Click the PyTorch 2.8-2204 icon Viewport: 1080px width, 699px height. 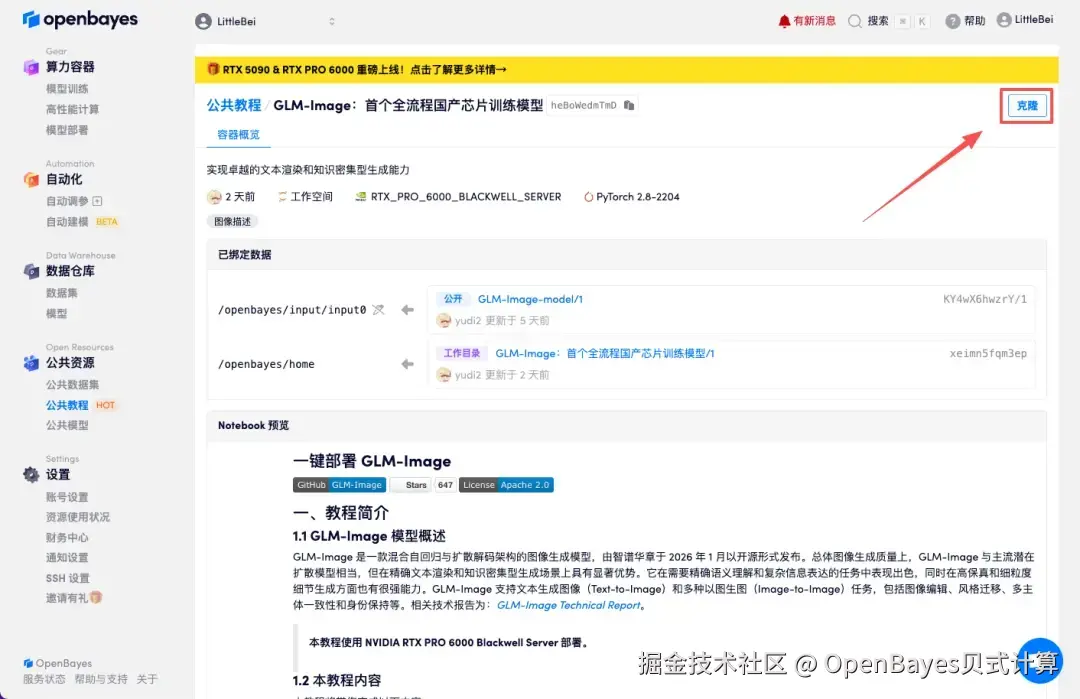588,197
